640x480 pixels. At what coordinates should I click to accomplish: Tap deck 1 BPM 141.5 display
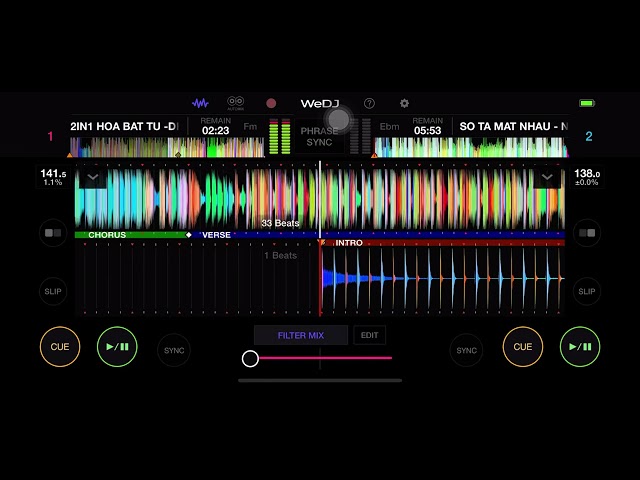click(53, 177)
